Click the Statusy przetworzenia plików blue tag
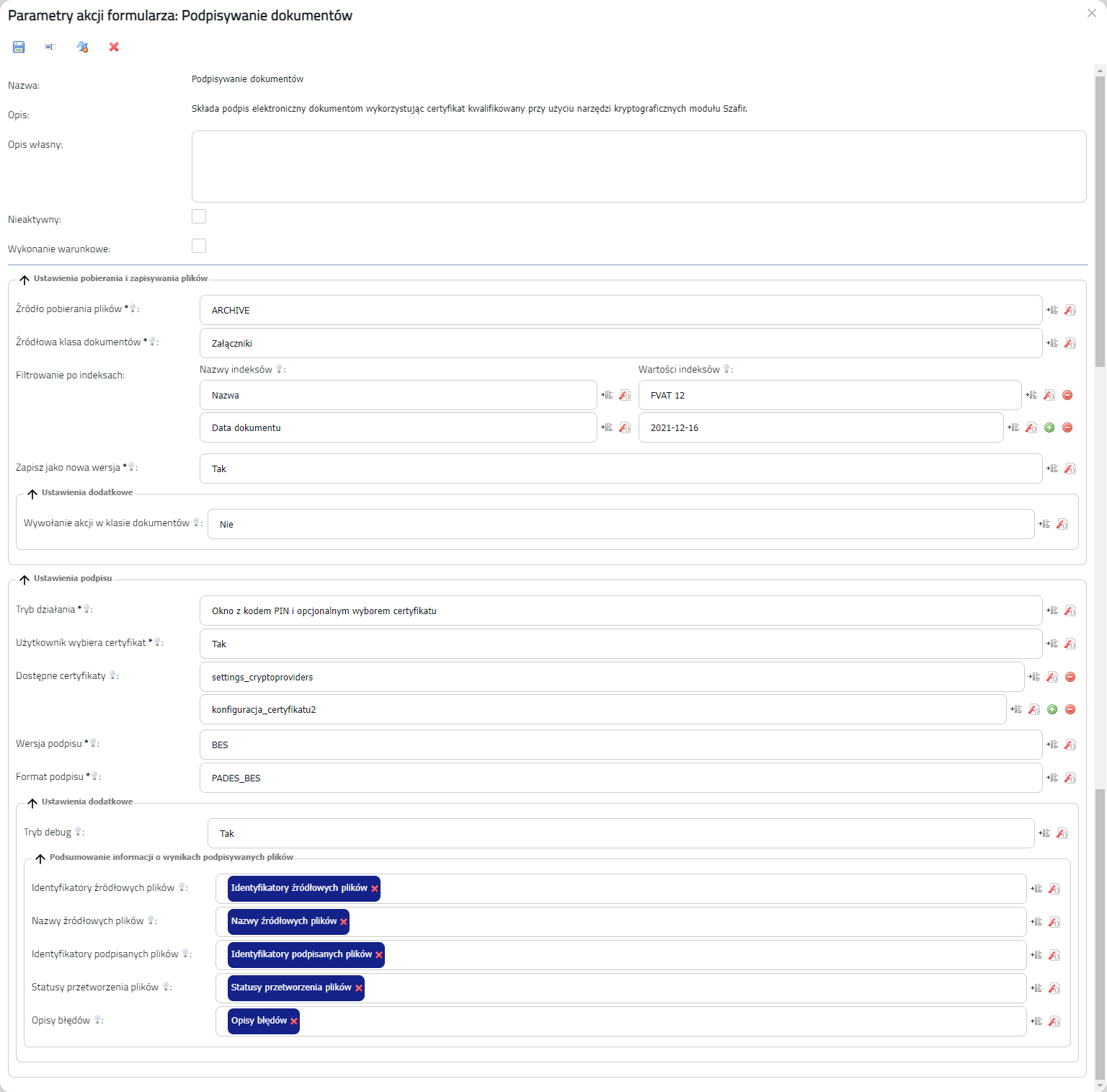The width and height of the screenshot is (1107, 1092). [290, 987]
